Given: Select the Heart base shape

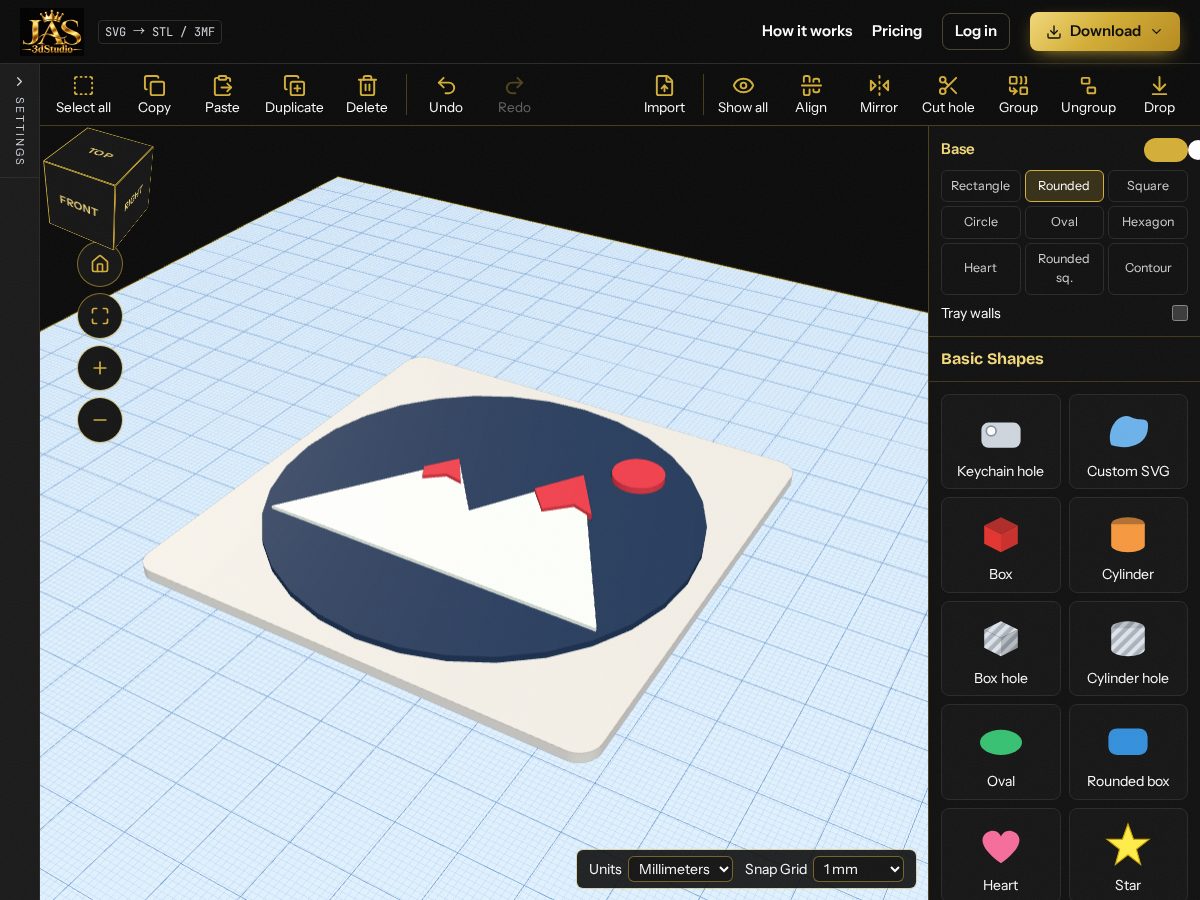Looking at the screenshot, I should pyautogui.click(x=980, y=268).
